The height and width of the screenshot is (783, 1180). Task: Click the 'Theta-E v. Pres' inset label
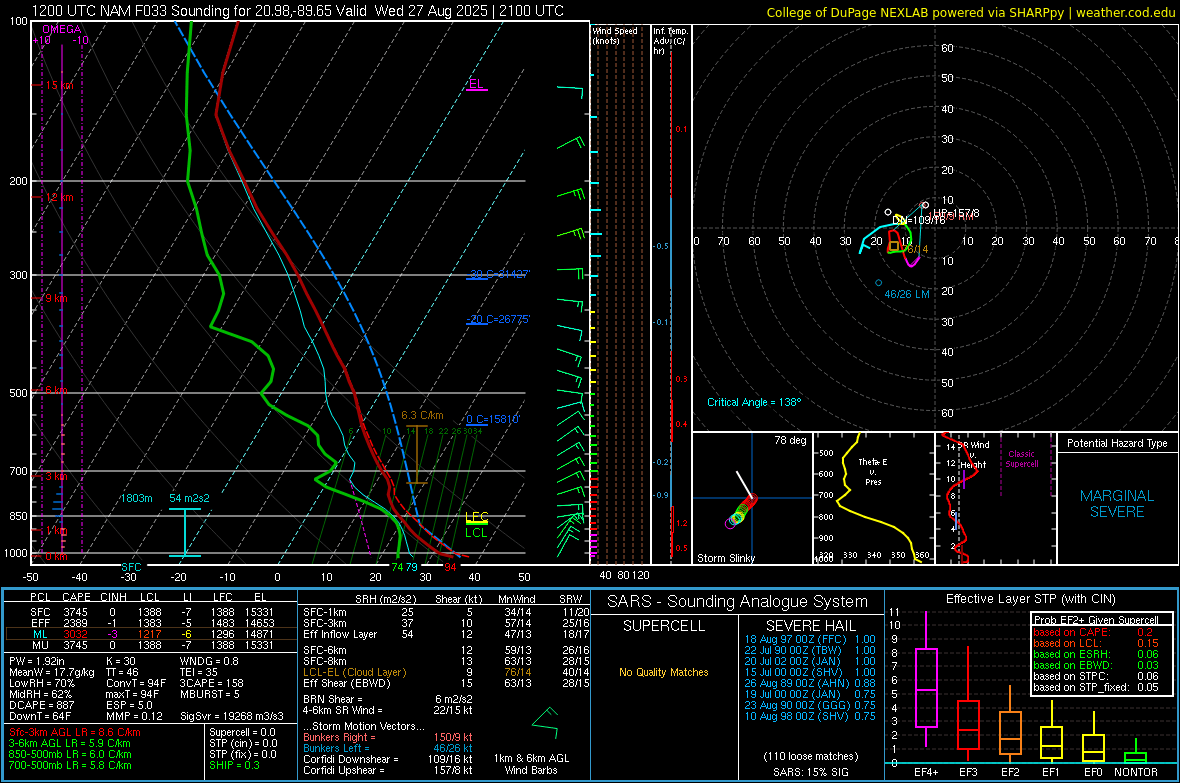[873, 472]
